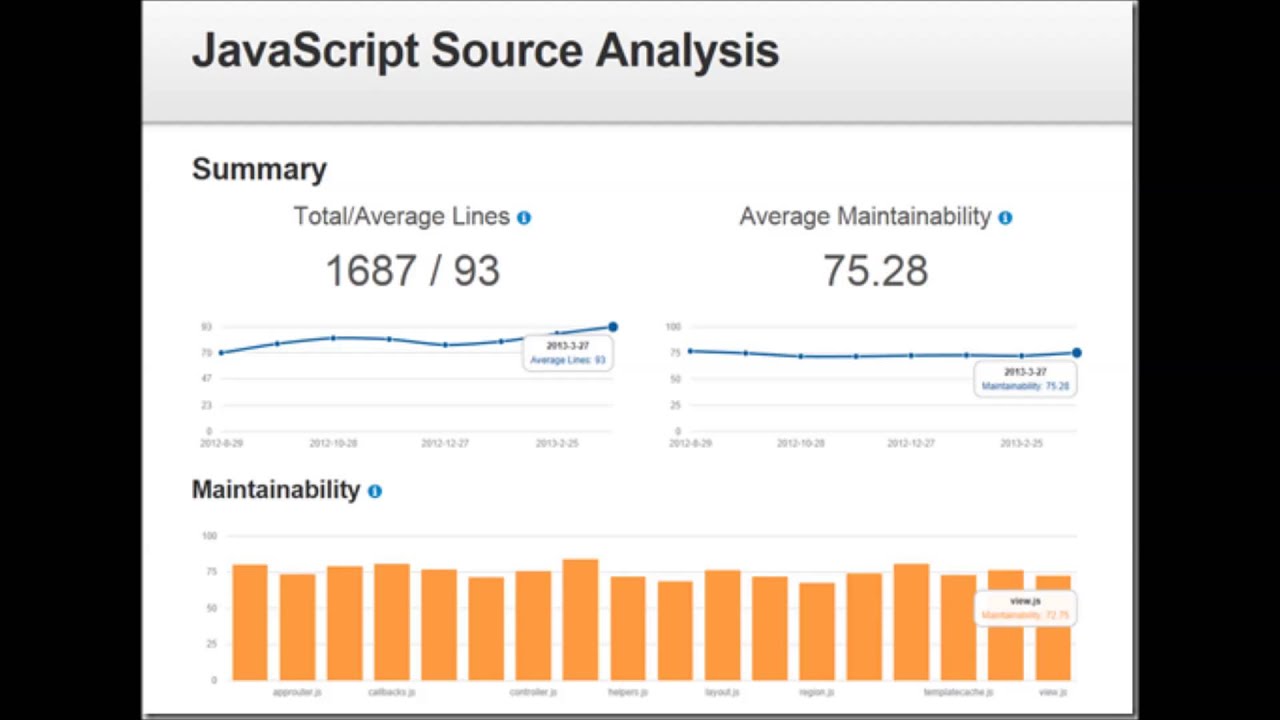Click first data point of Average Maintainability line
The image size is (1280, 720).
690,351
